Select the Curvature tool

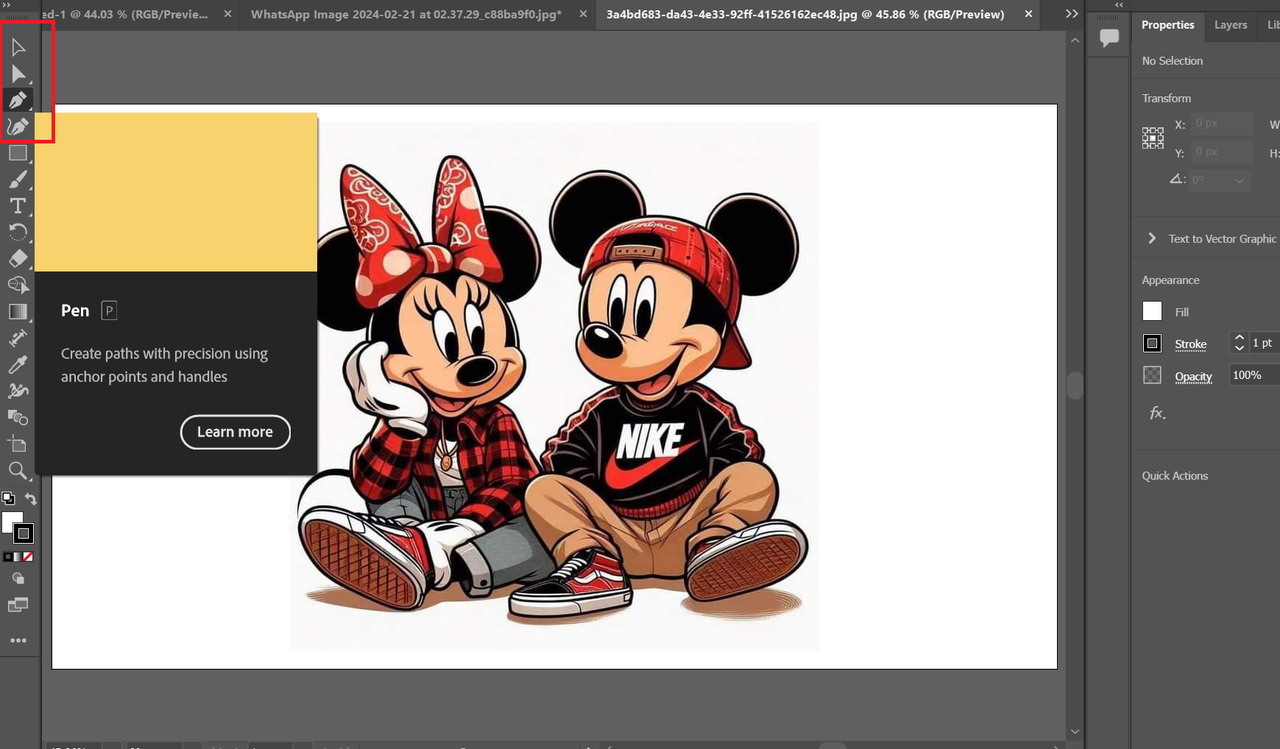tap(18, 126)
